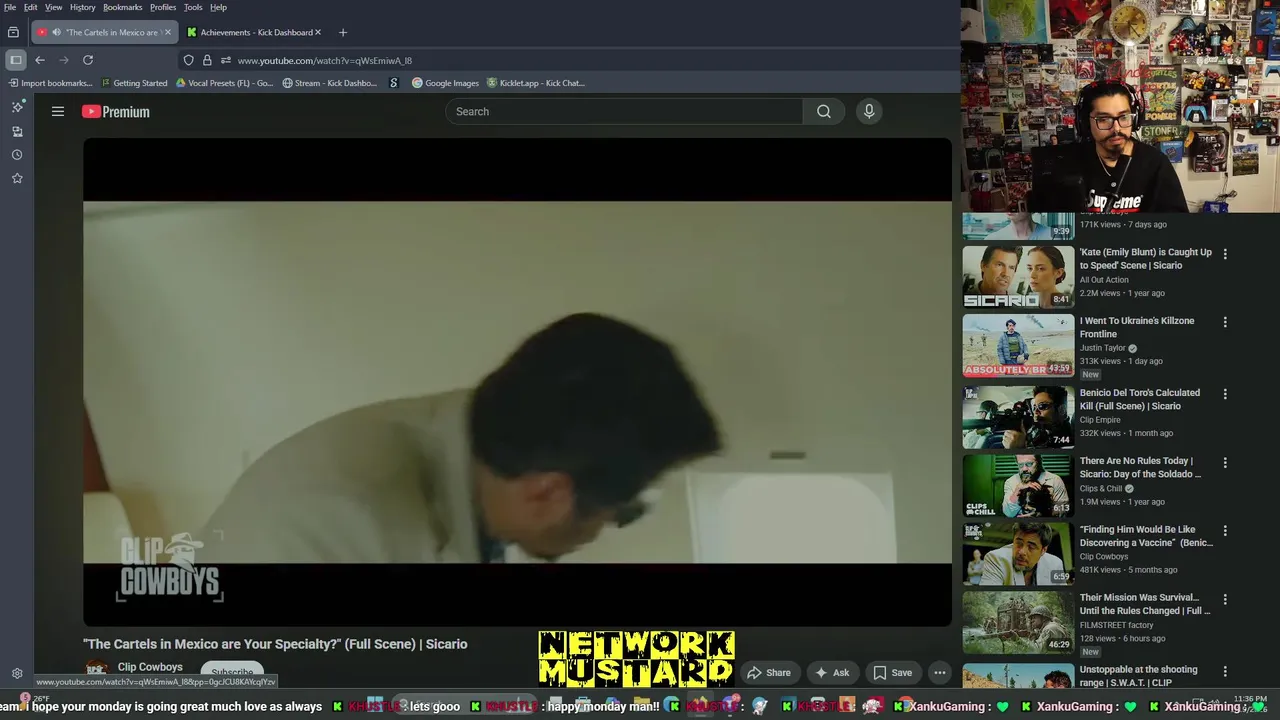Open options for Benicio Del Toro's Calculated Kill
The height and width of the screenshot is (720, 1280).
1225,394
